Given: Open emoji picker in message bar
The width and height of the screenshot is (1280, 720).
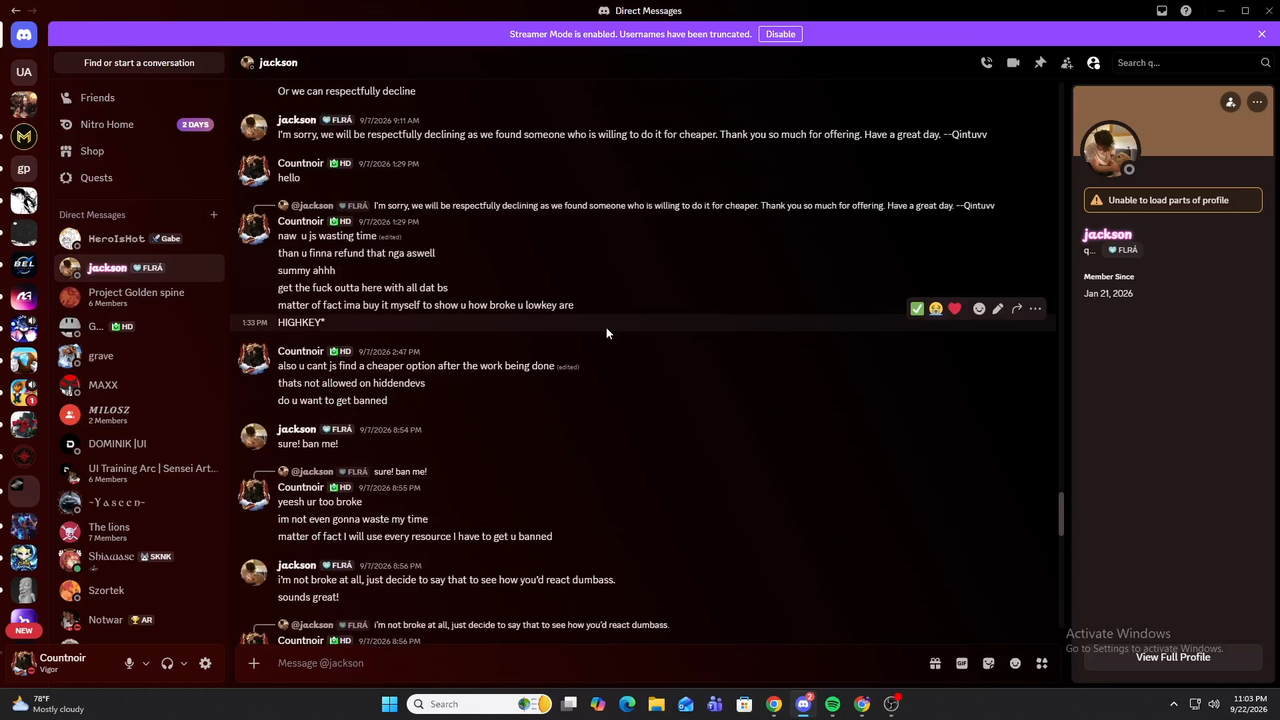Looking at the screenshot, I should pyautogui.click(x=1015, y=663).
